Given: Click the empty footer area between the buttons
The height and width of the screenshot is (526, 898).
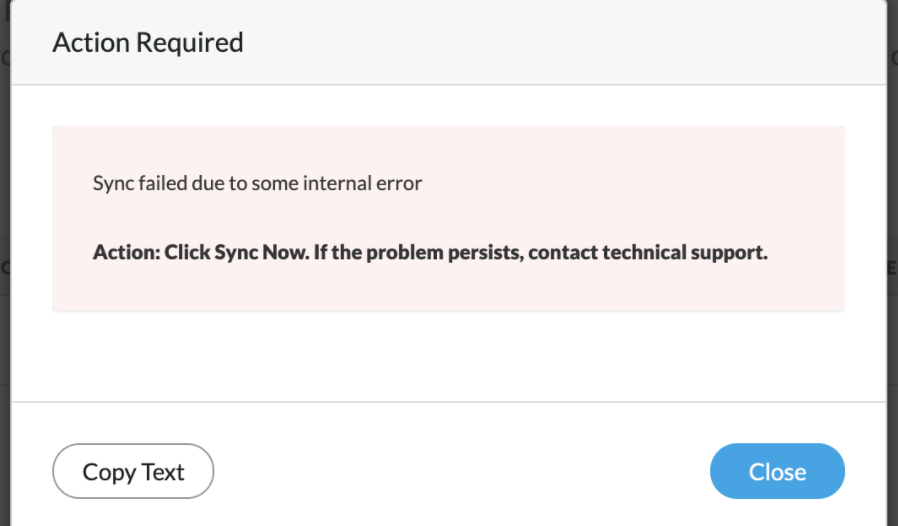Looking at the screenshot, I should coord(460,471).
